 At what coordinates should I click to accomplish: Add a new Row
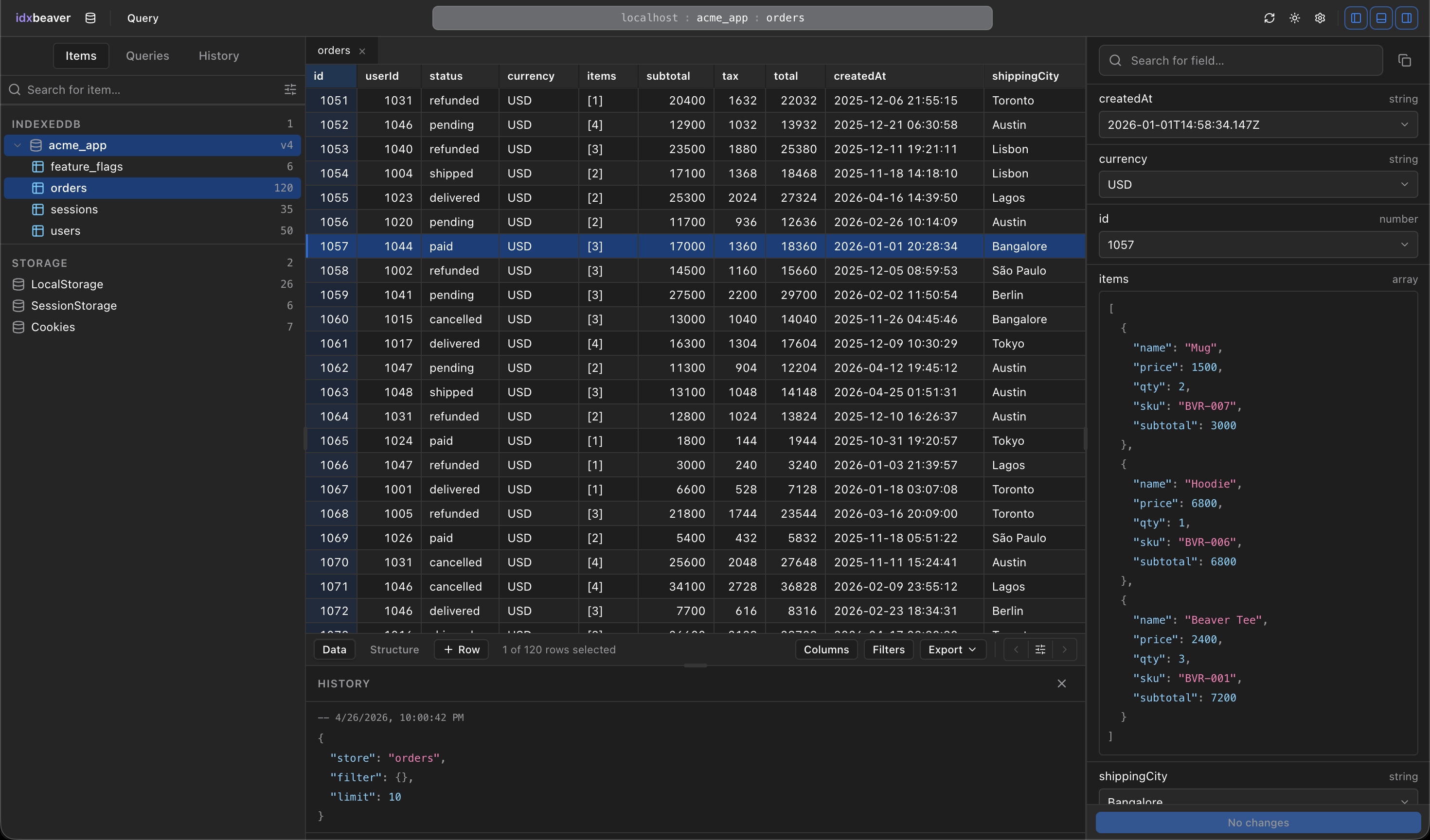click(x=461, y=649)
